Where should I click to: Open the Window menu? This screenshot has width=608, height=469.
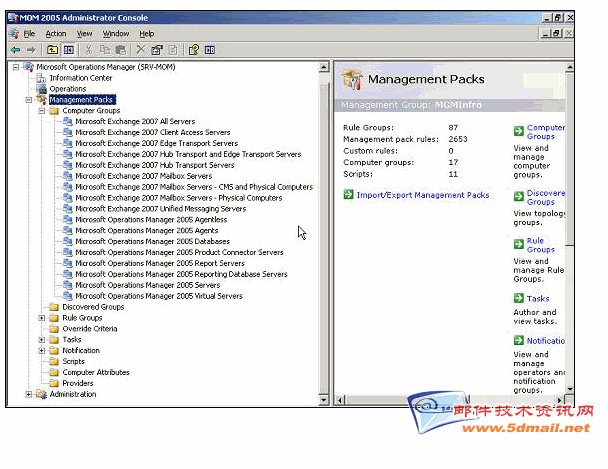pos(116,34)
